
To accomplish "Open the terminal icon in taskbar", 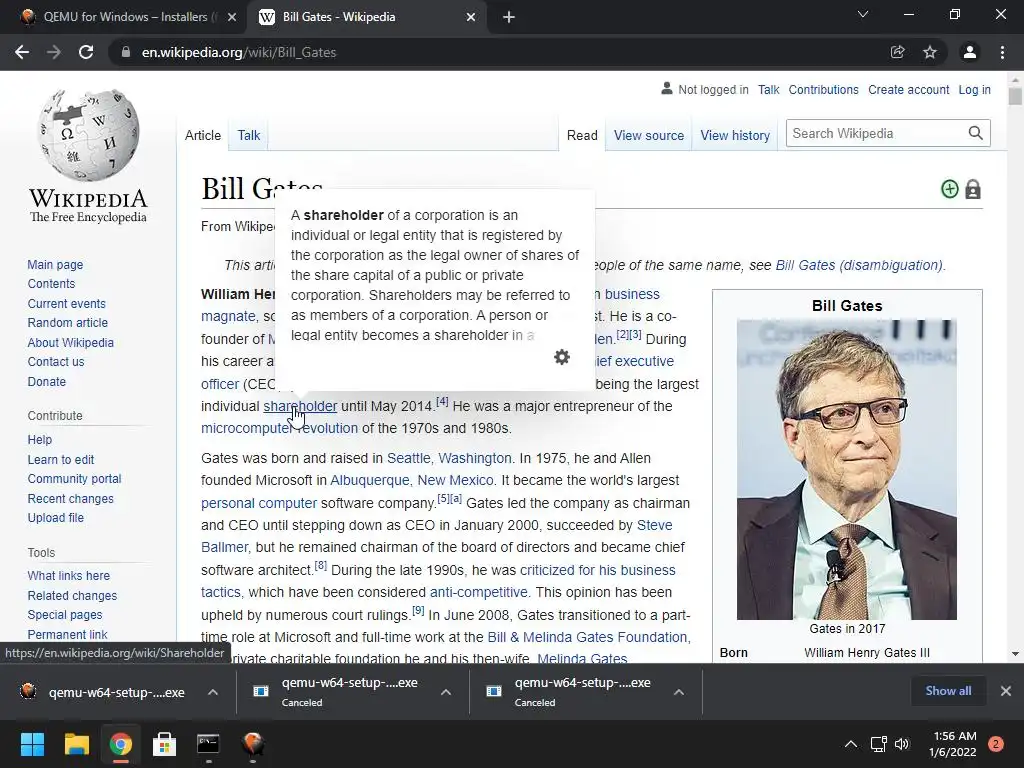I will (208, 744).
